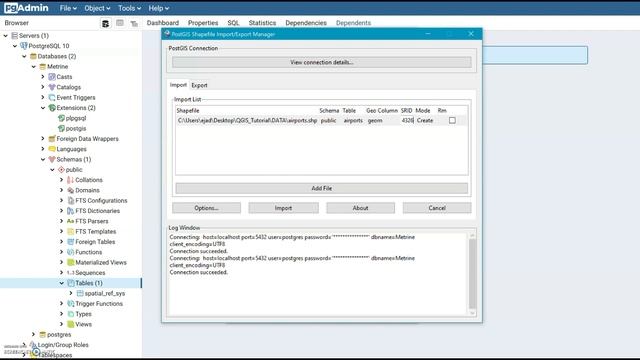
Task: Open the SQL tab
Action: point(233,23)
